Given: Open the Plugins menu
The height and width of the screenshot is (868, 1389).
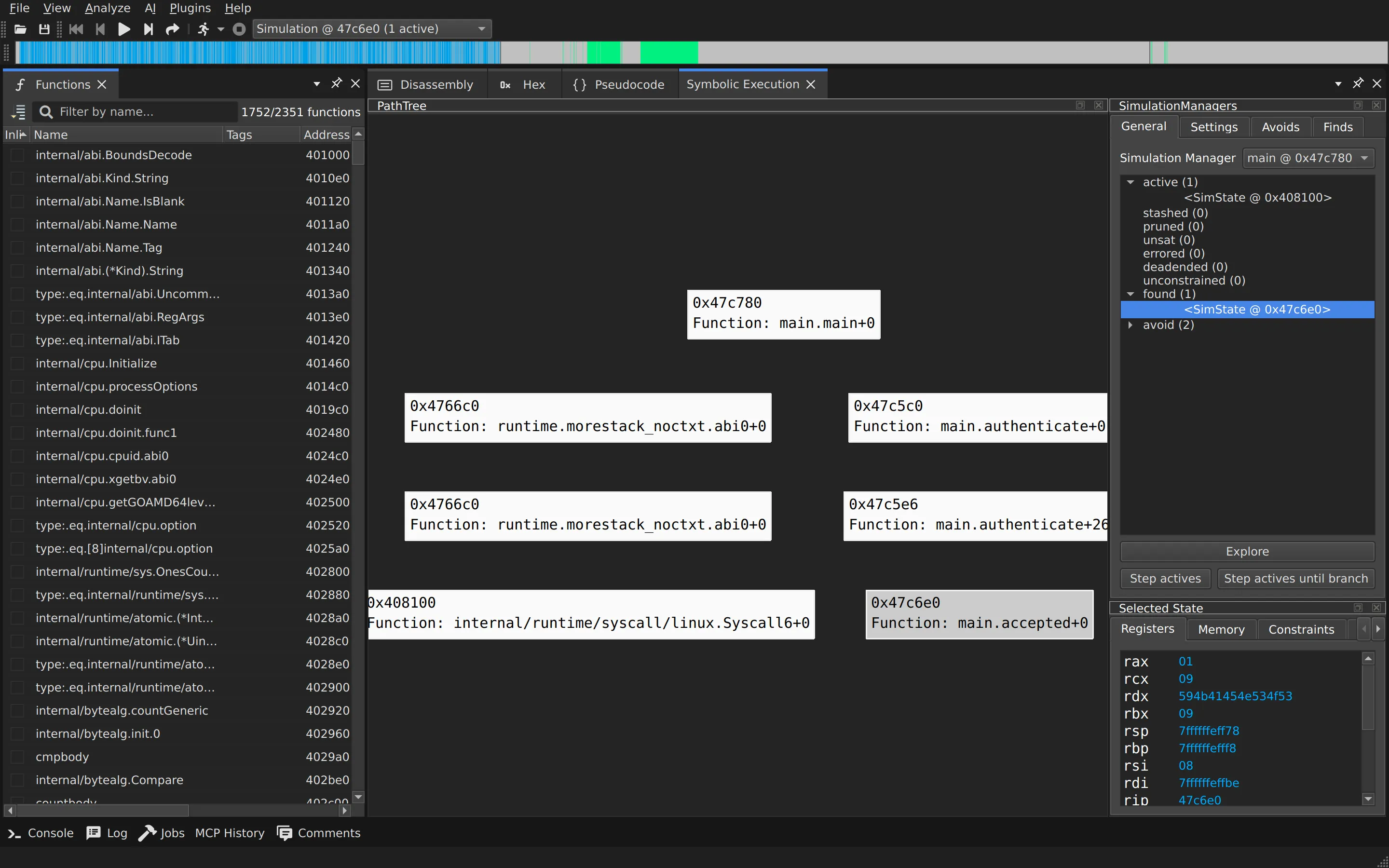Looking at the screenshot, I should click(190, 8).
